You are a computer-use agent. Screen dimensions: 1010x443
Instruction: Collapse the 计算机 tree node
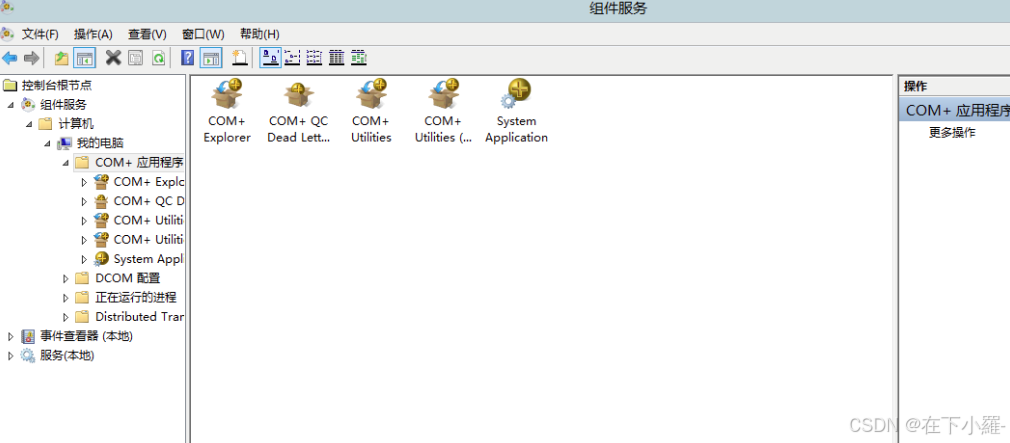click(29, 124)
